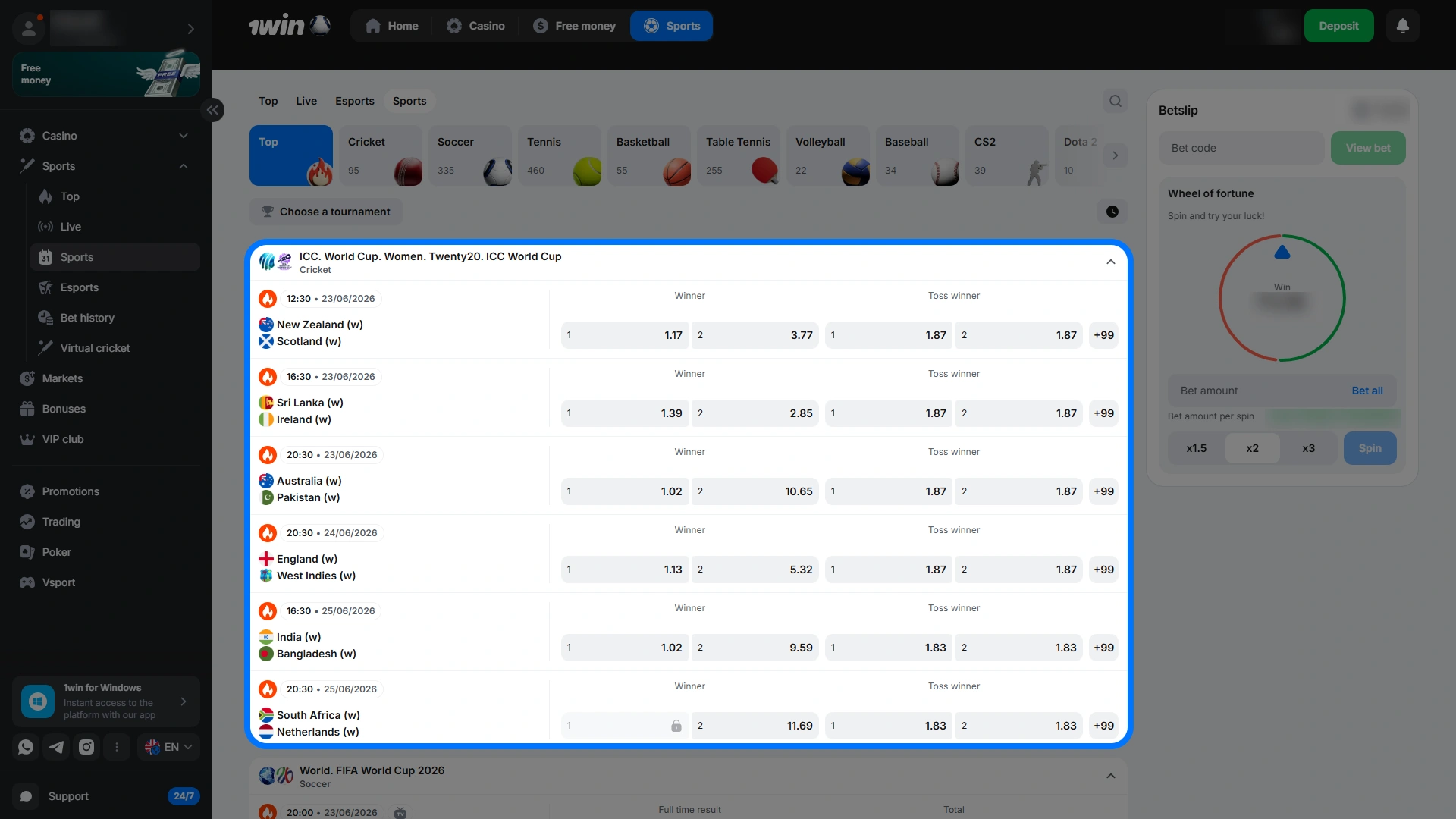Click the Bet amount field
The width and height of the screenshot is (1456, 819).
pos(1259,391)
